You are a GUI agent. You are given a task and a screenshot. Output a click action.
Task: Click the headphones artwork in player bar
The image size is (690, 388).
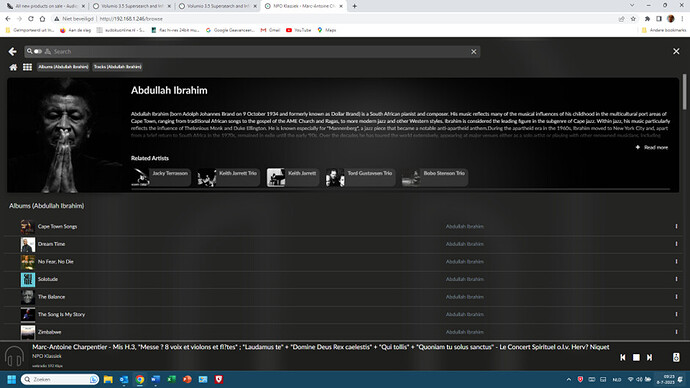coord(14,356)
